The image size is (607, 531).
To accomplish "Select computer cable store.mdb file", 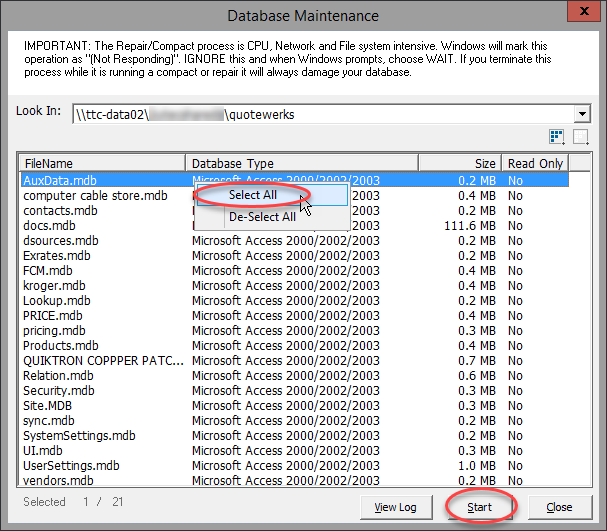I will (x=95, y=195).
